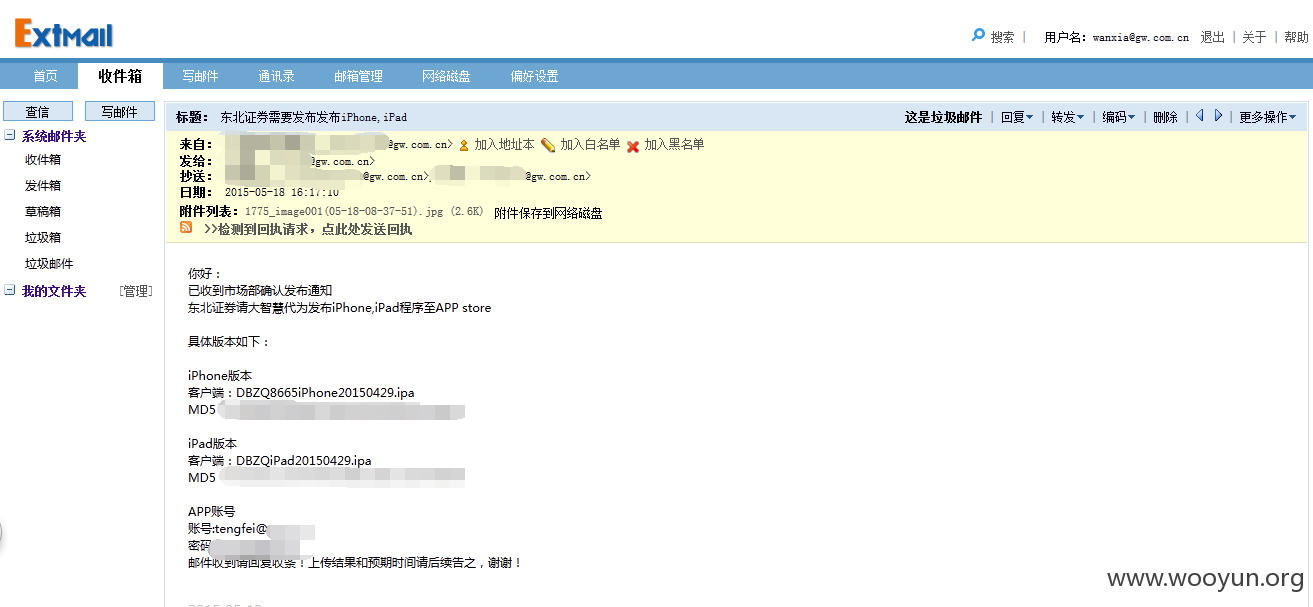
Task: Click the [管理] folders link
Action: click(x=135, y=291)
